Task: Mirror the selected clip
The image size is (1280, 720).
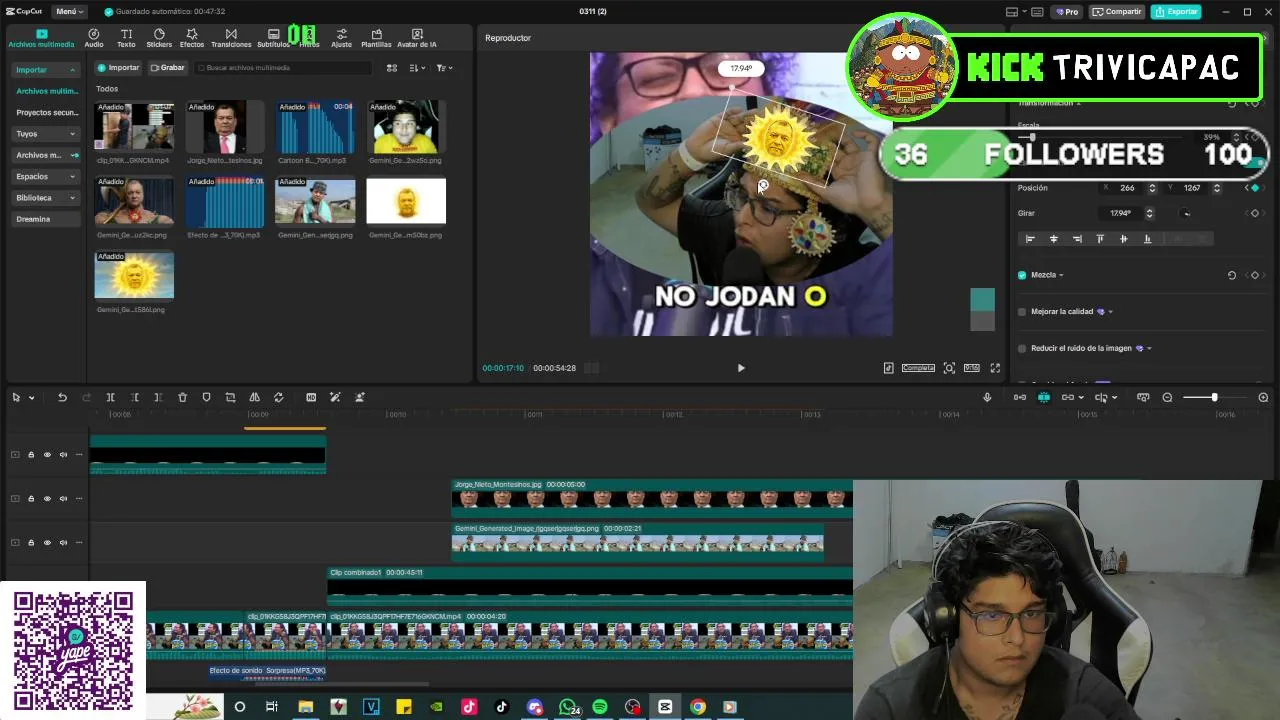Action: coord(254,398)
